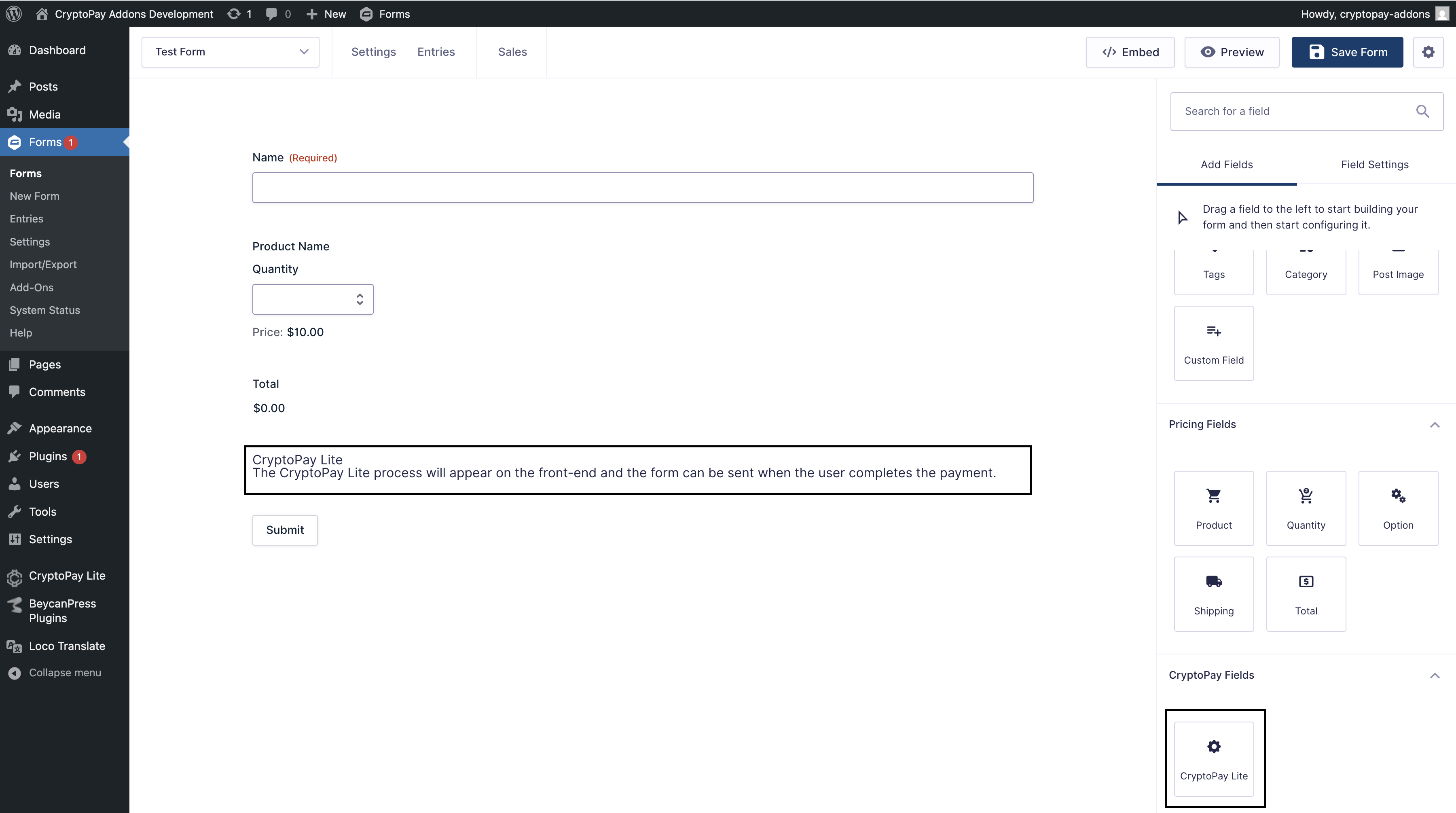This screenshot has height=813, width=1456.
Task: Open the form editor gear settings
Action: tap(1428, 52)
